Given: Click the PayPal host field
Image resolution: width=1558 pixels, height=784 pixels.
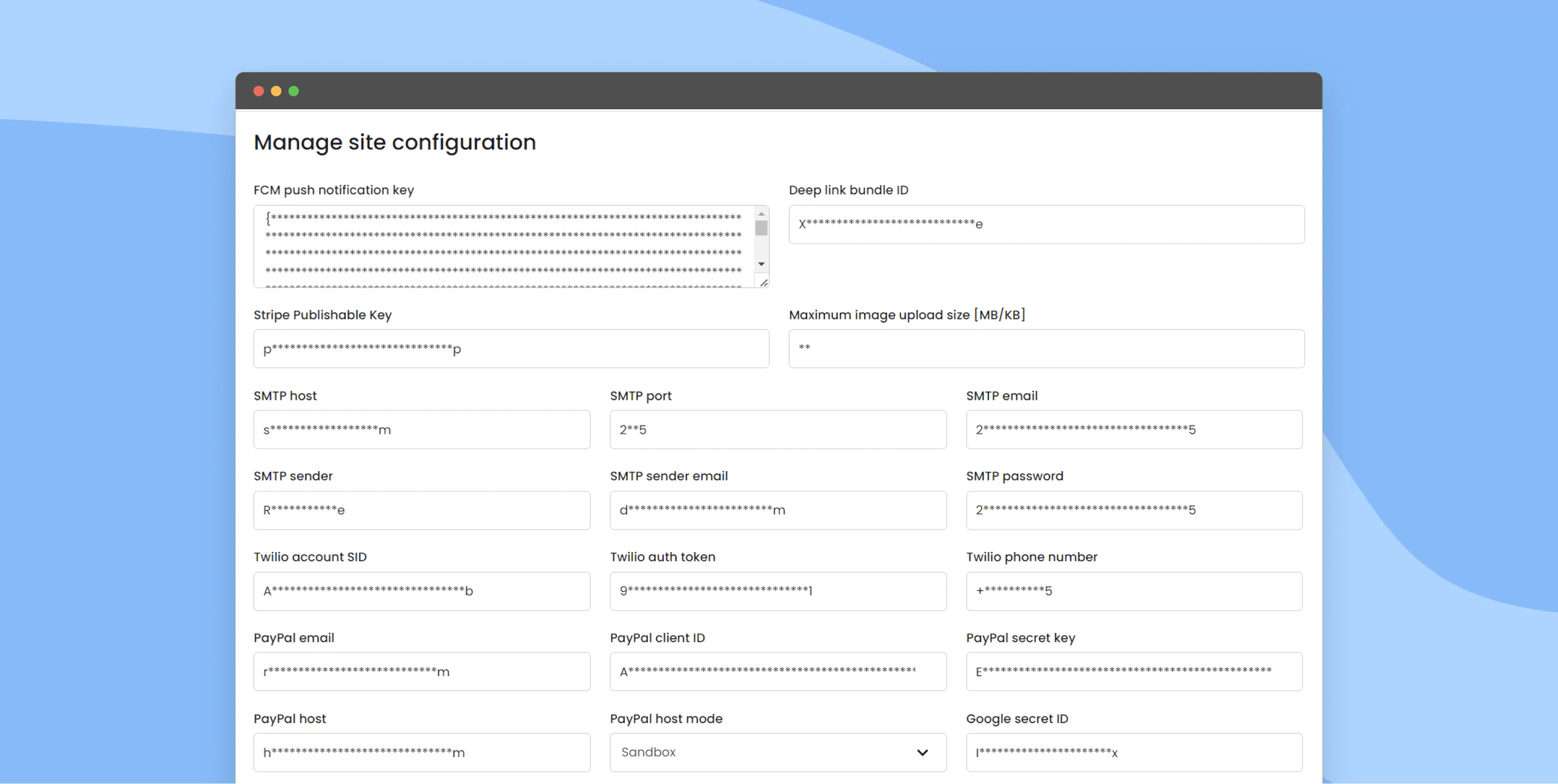Looking at the screenshot, I should (422, 753).
